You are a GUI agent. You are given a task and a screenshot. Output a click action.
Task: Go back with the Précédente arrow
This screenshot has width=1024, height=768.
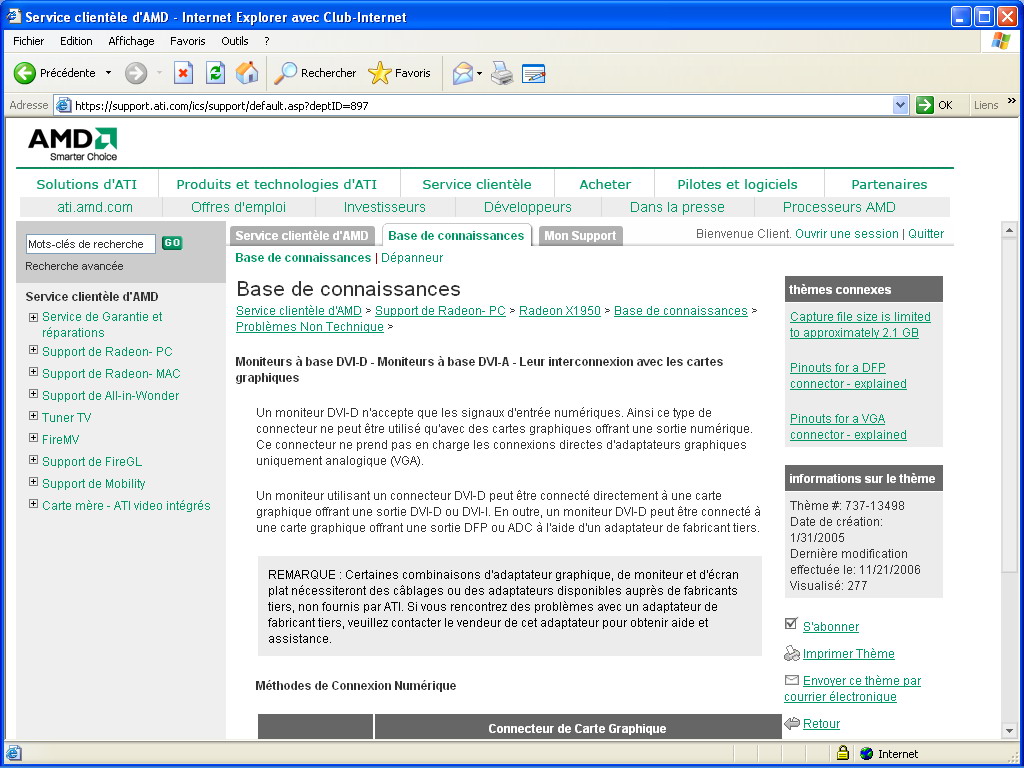tap(25, 72)
